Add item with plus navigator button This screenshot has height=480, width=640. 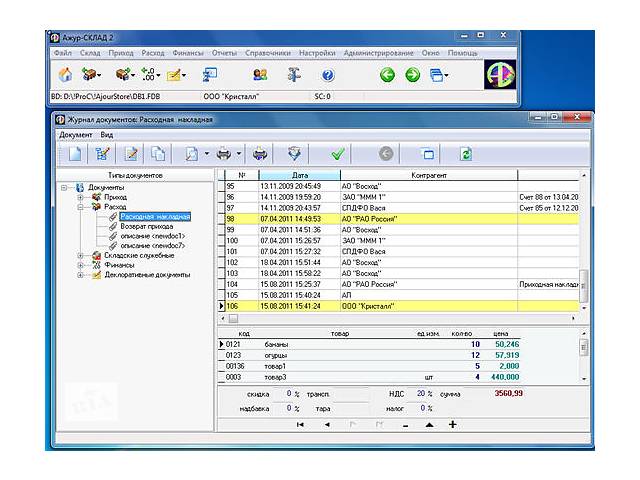click(452, 424)
